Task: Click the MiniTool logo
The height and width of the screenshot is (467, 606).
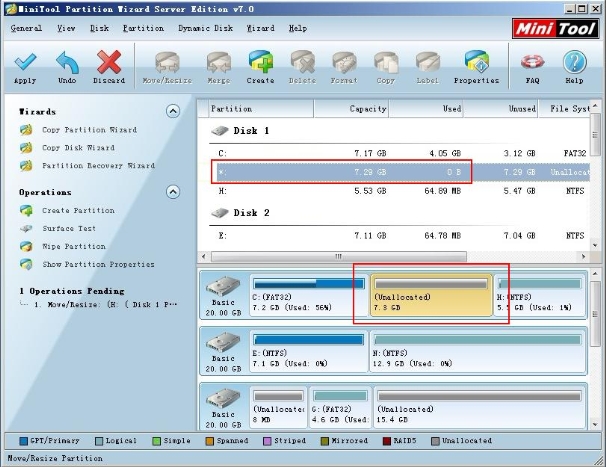Action: click(x=555, y=29)
